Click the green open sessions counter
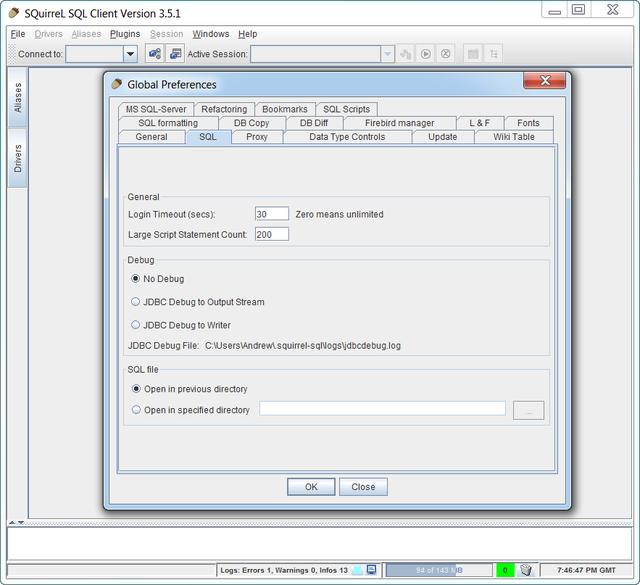 point(505,570)
